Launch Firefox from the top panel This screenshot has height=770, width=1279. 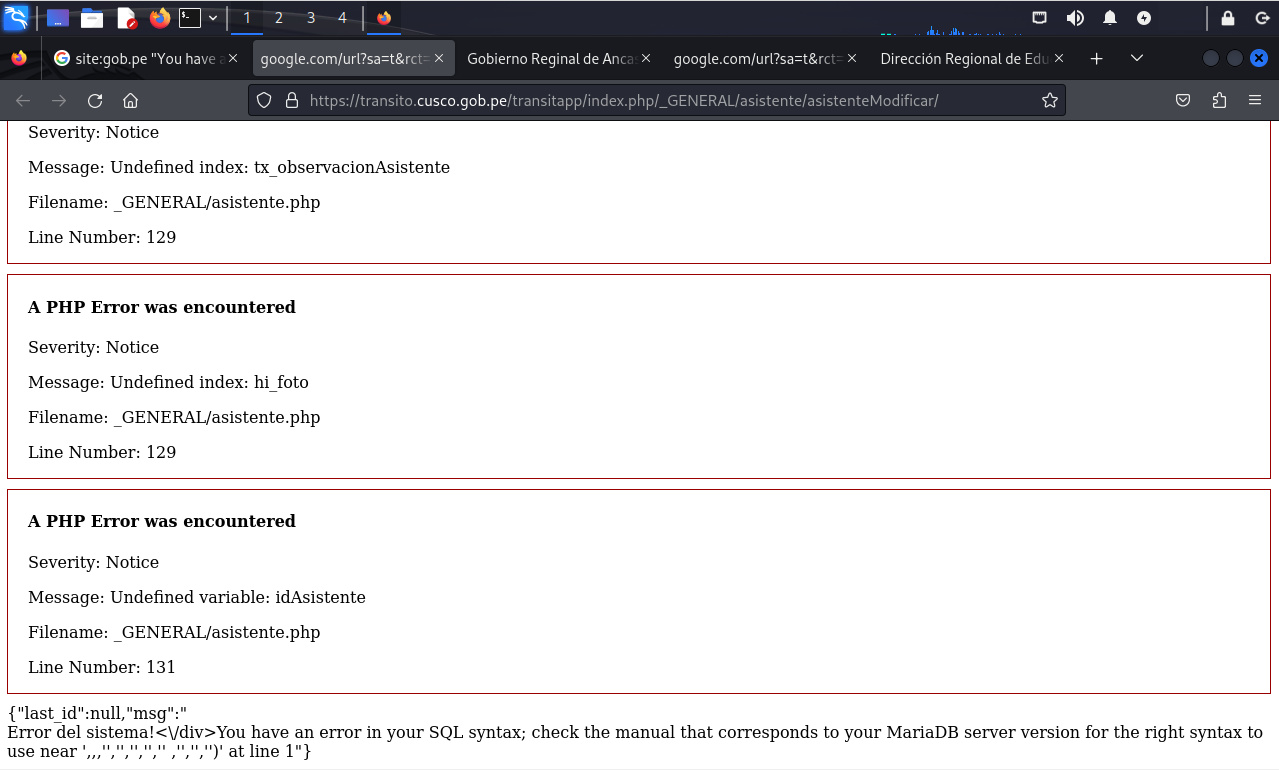coord(159,18)
